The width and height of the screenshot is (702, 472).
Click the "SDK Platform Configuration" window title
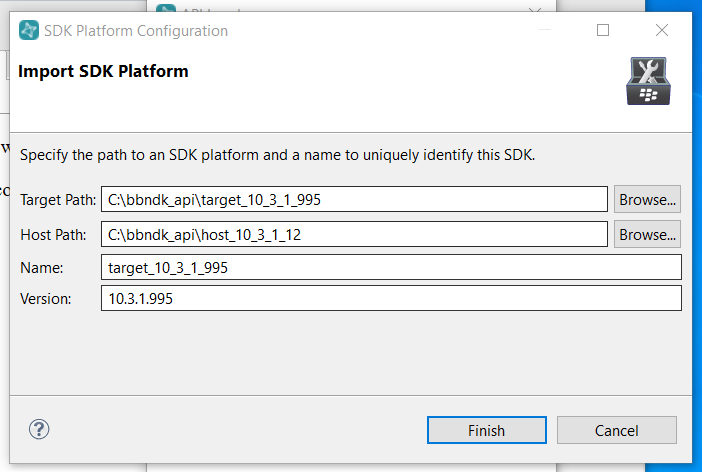[136, 30]
